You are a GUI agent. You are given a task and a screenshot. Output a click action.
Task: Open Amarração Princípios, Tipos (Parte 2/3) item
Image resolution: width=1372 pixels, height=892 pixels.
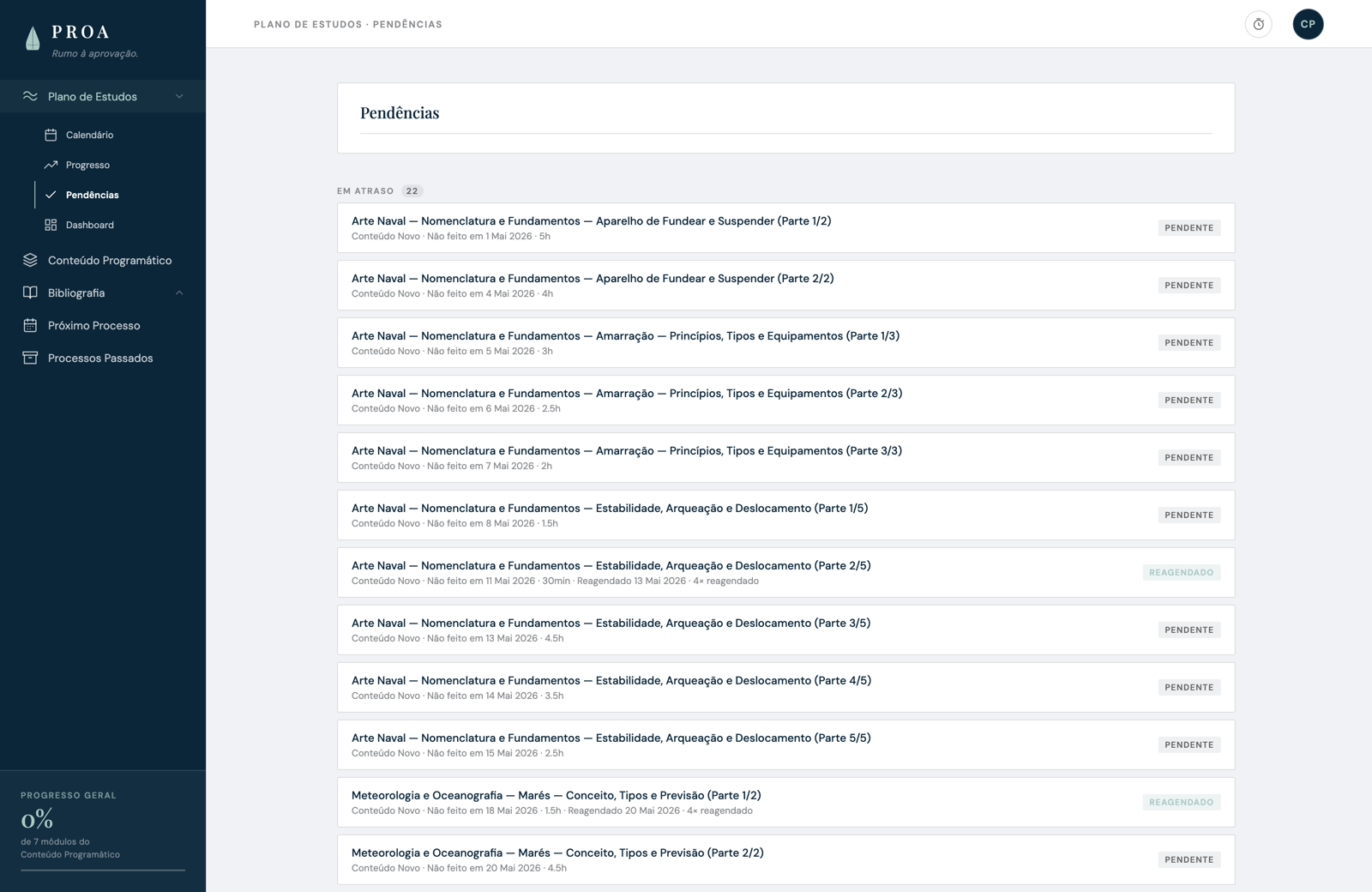click(x=785, y=401)
